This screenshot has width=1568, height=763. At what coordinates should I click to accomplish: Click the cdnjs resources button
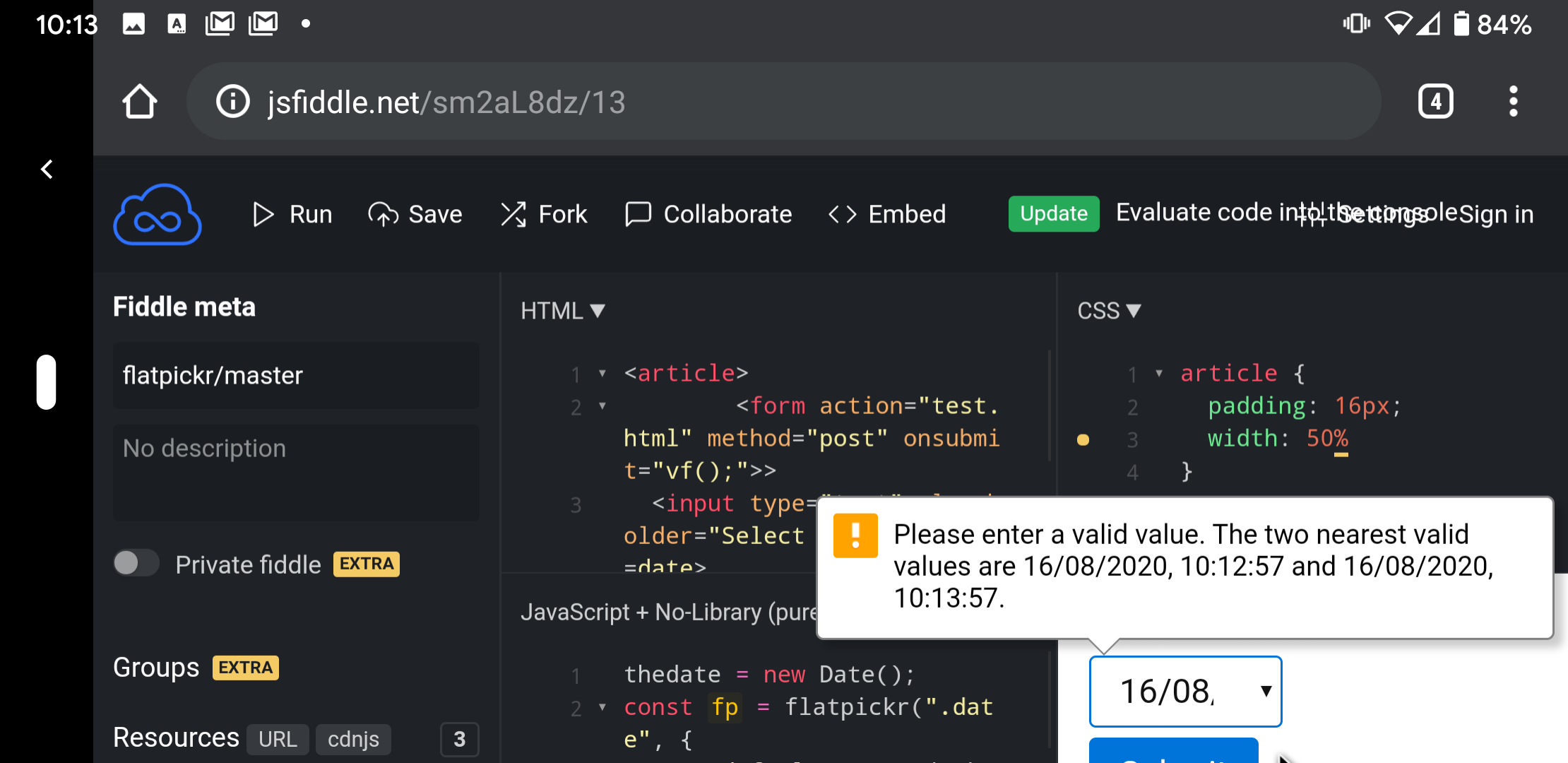(x=353, y=739)
